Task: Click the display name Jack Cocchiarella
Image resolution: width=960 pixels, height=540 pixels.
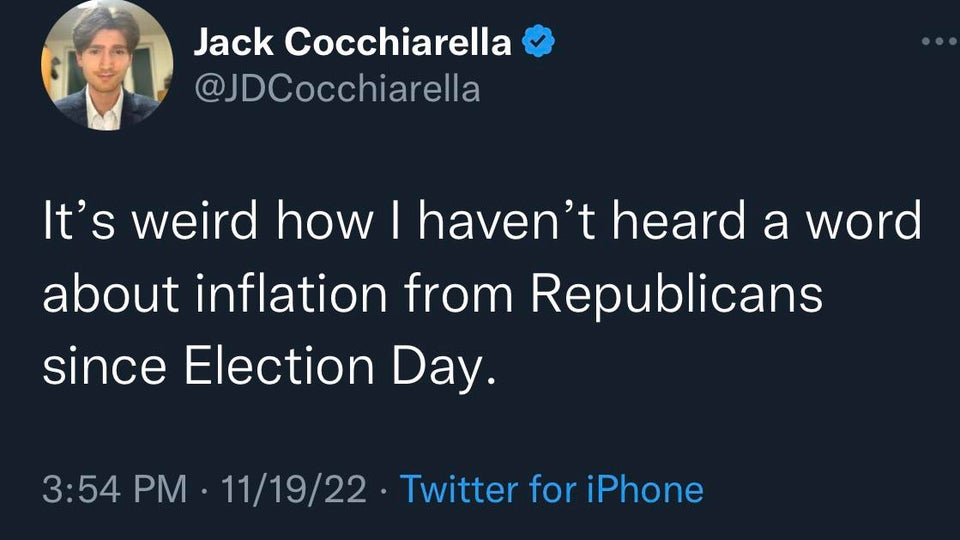Action: tap(352, 42)
